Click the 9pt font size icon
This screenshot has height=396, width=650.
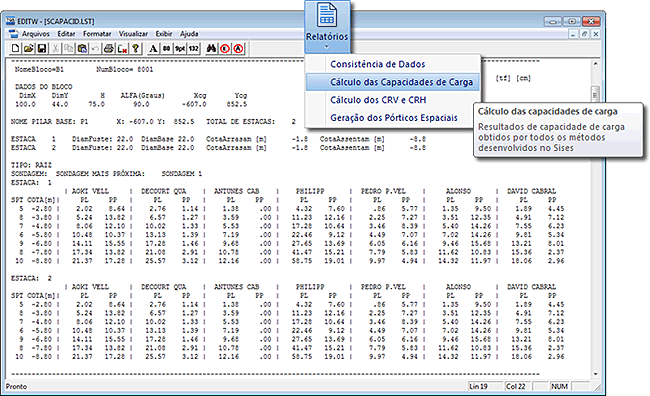pos(180,49)
